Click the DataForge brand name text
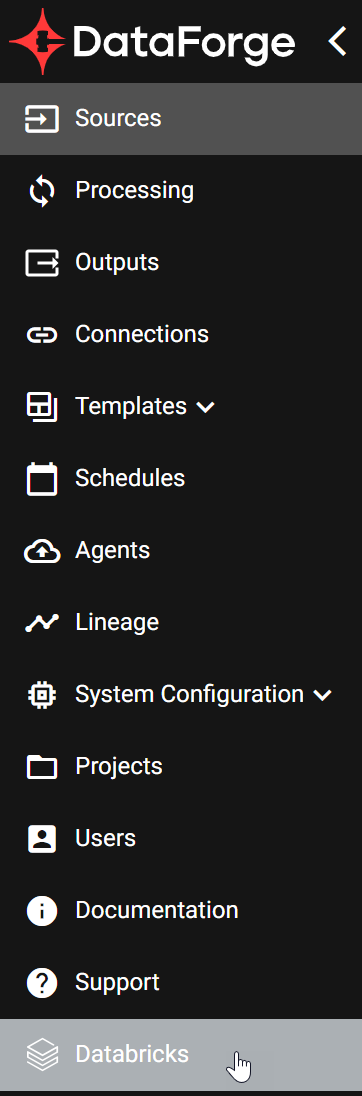This screenshot has width=362, height=1096. click(184, 45)
